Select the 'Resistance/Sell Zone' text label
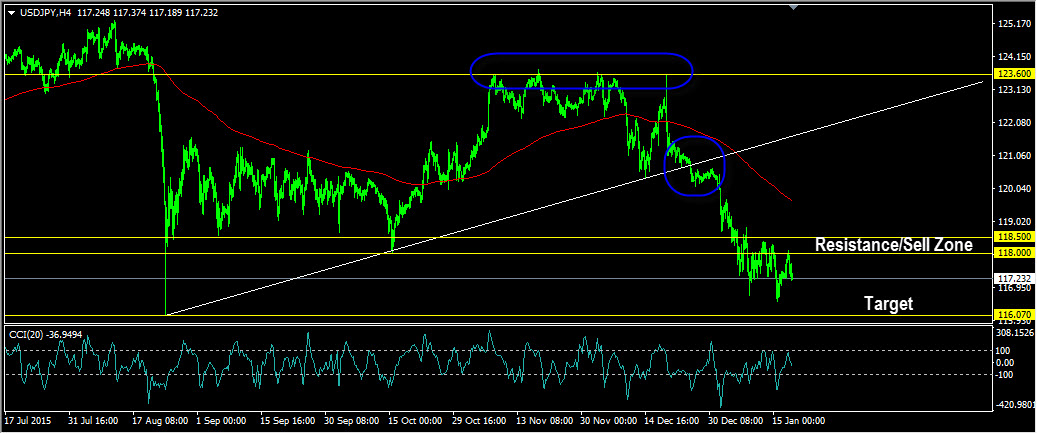The image size is (1037, 434). [893, 245]
